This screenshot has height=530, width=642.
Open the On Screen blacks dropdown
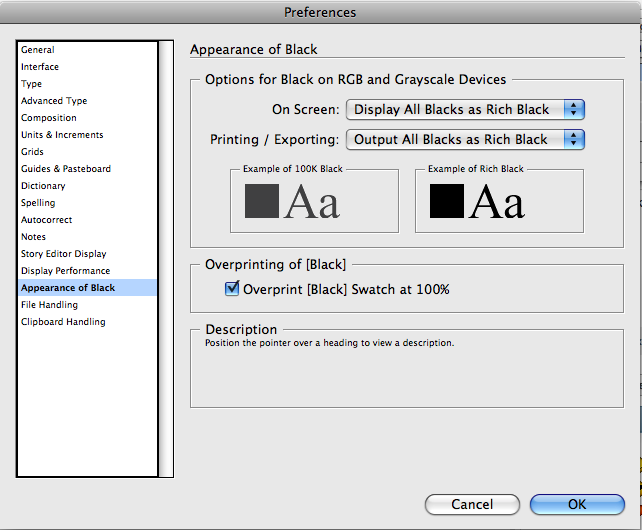[x=465, y=109]
